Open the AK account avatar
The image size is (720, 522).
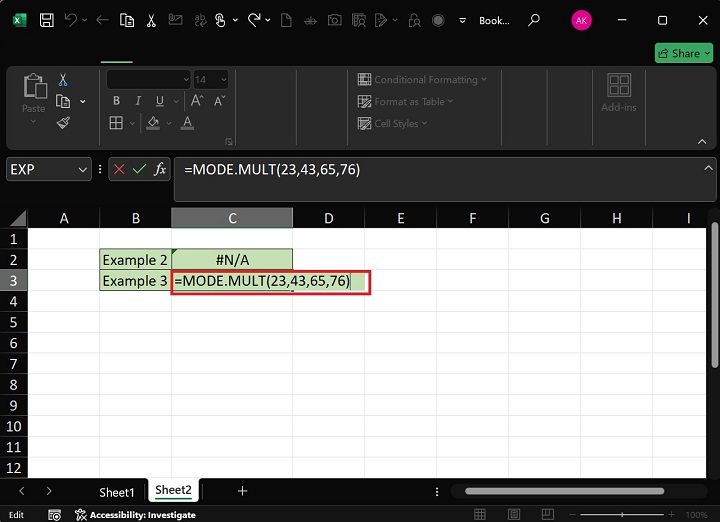coord(581,20)
